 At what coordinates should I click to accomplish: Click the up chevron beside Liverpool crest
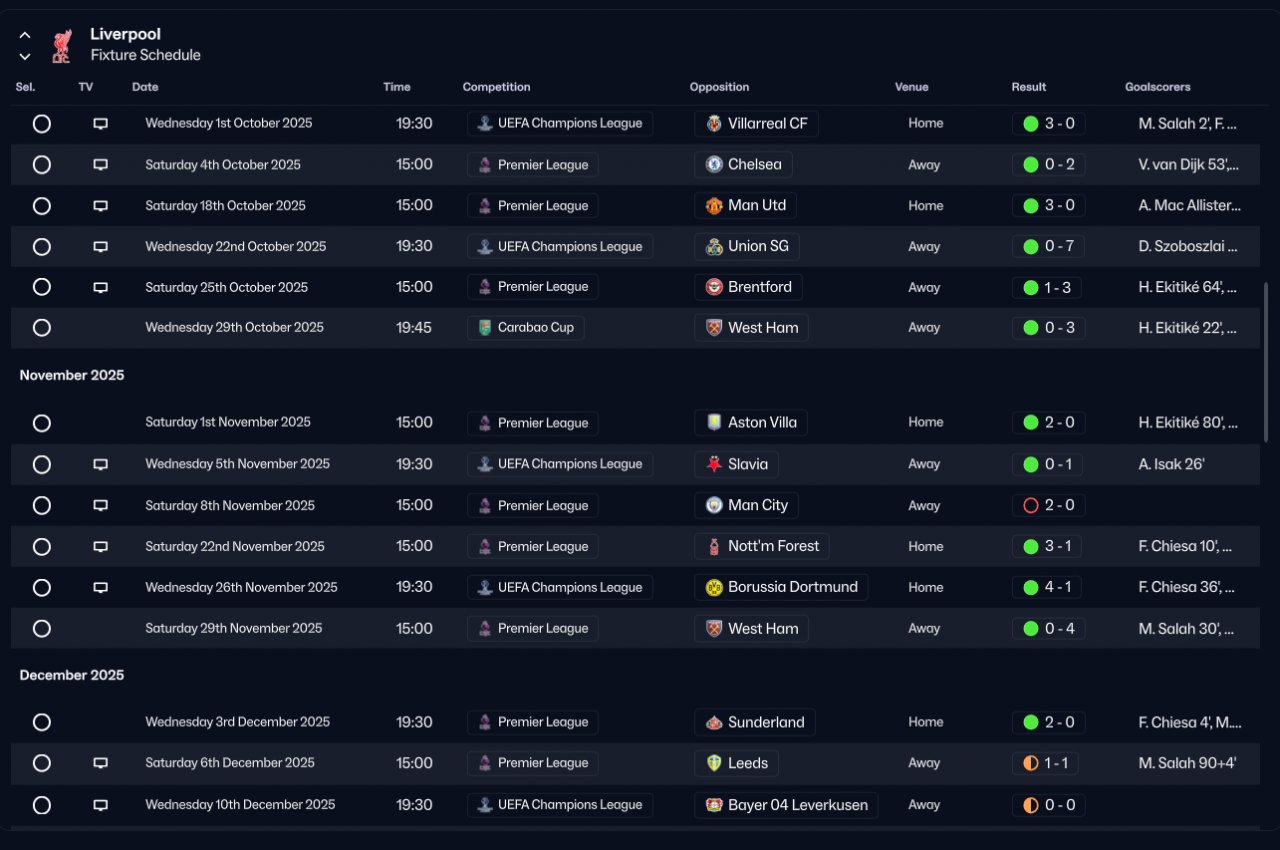click(25, 35)
